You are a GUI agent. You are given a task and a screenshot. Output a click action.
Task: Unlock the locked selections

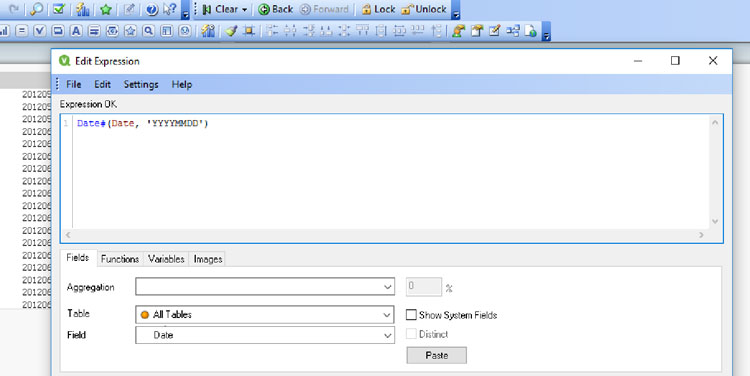(424, 9)
